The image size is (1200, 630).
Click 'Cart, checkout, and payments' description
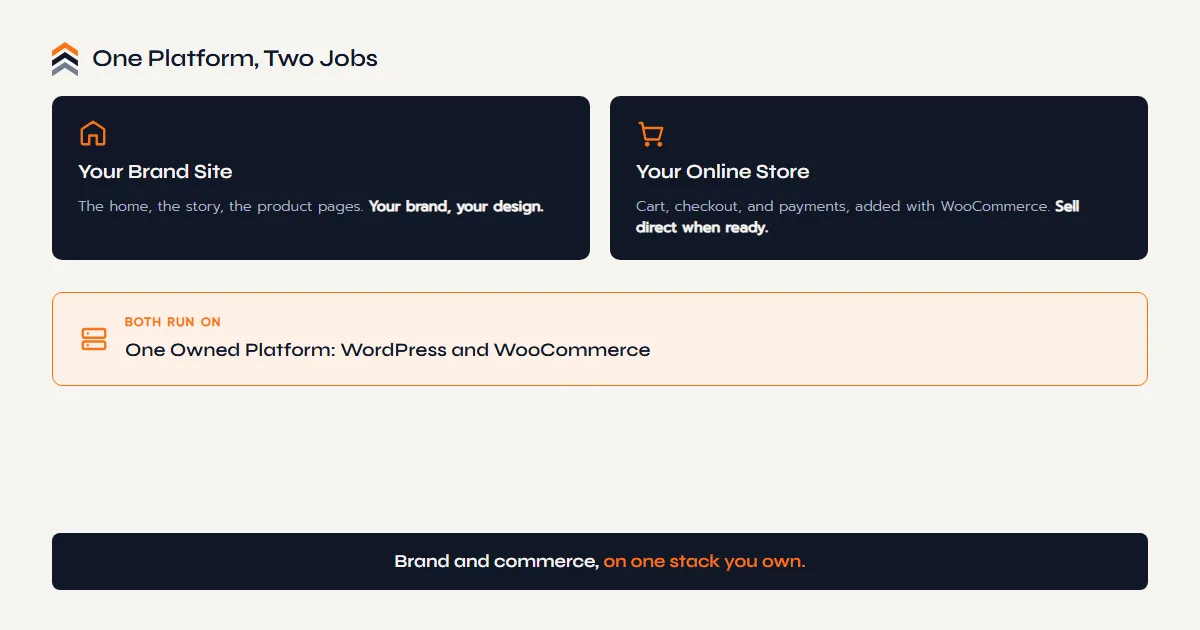click(843, 207)
